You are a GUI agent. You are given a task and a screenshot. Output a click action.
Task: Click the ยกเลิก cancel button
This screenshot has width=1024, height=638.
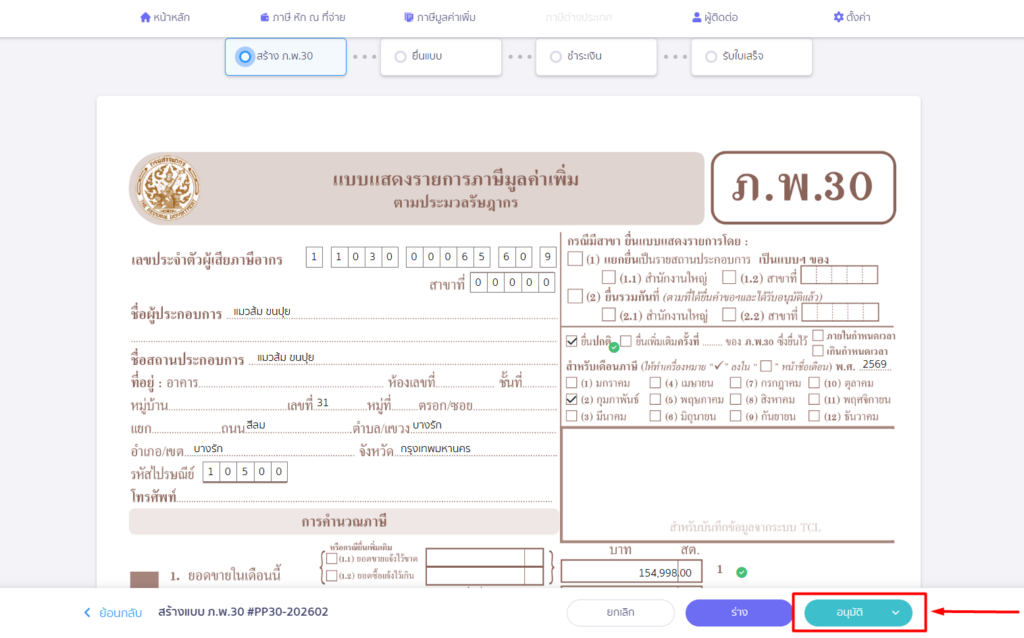pyautogui.click(x=620, y=613)
